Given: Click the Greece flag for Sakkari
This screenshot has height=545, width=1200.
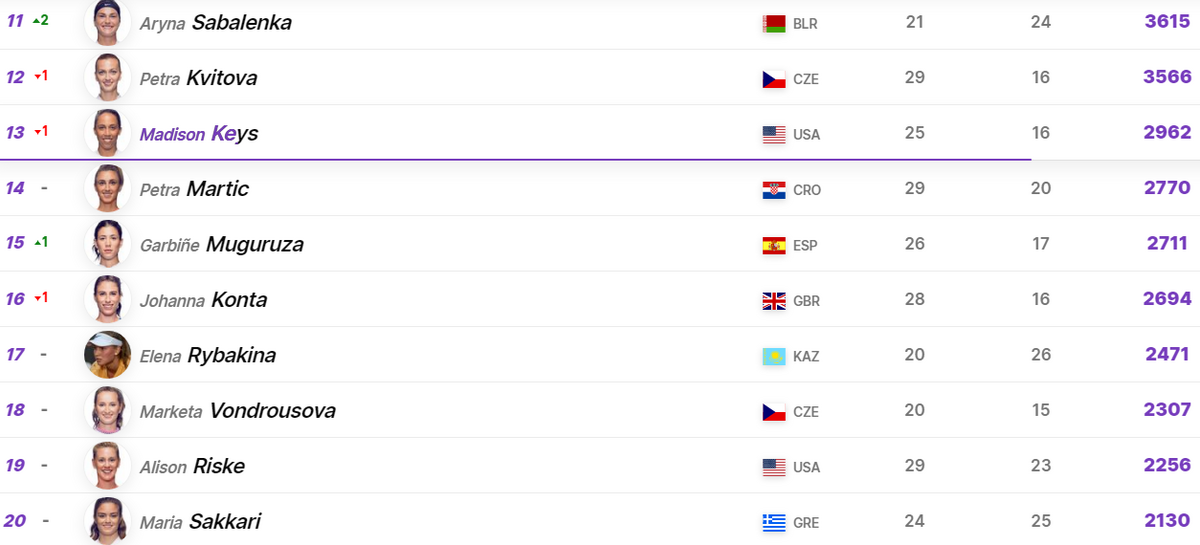Looking at the screenshot, I should pos(774,522).
